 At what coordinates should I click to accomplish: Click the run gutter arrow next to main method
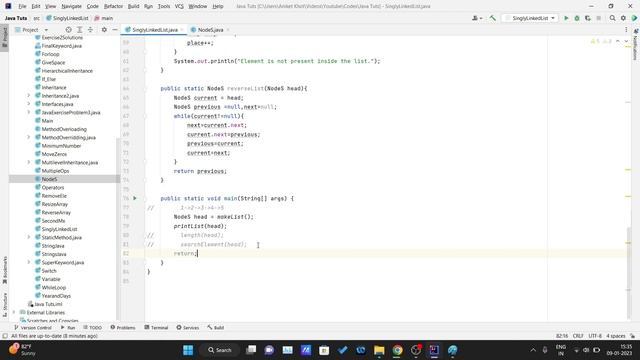[x=135, y=198]
